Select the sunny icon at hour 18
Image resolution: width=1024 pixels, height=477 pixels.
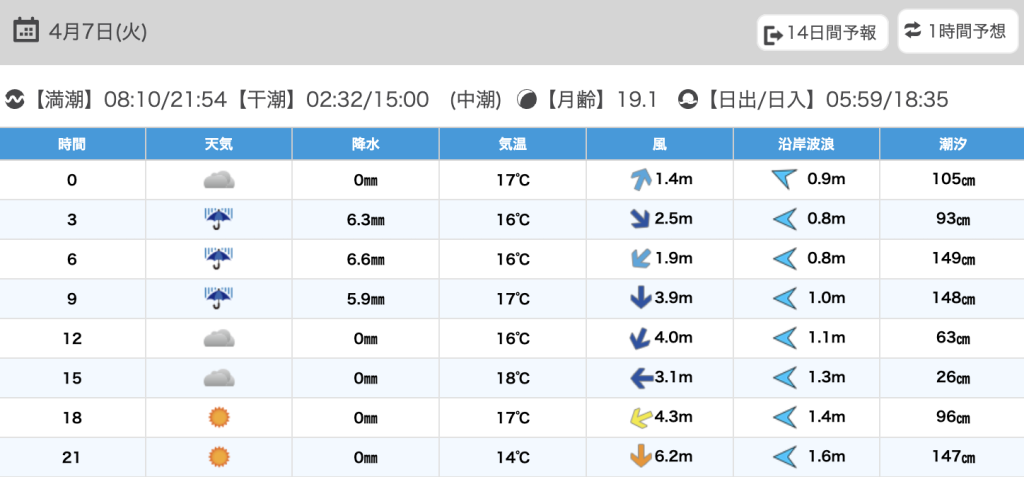click(x=219, y=417)
